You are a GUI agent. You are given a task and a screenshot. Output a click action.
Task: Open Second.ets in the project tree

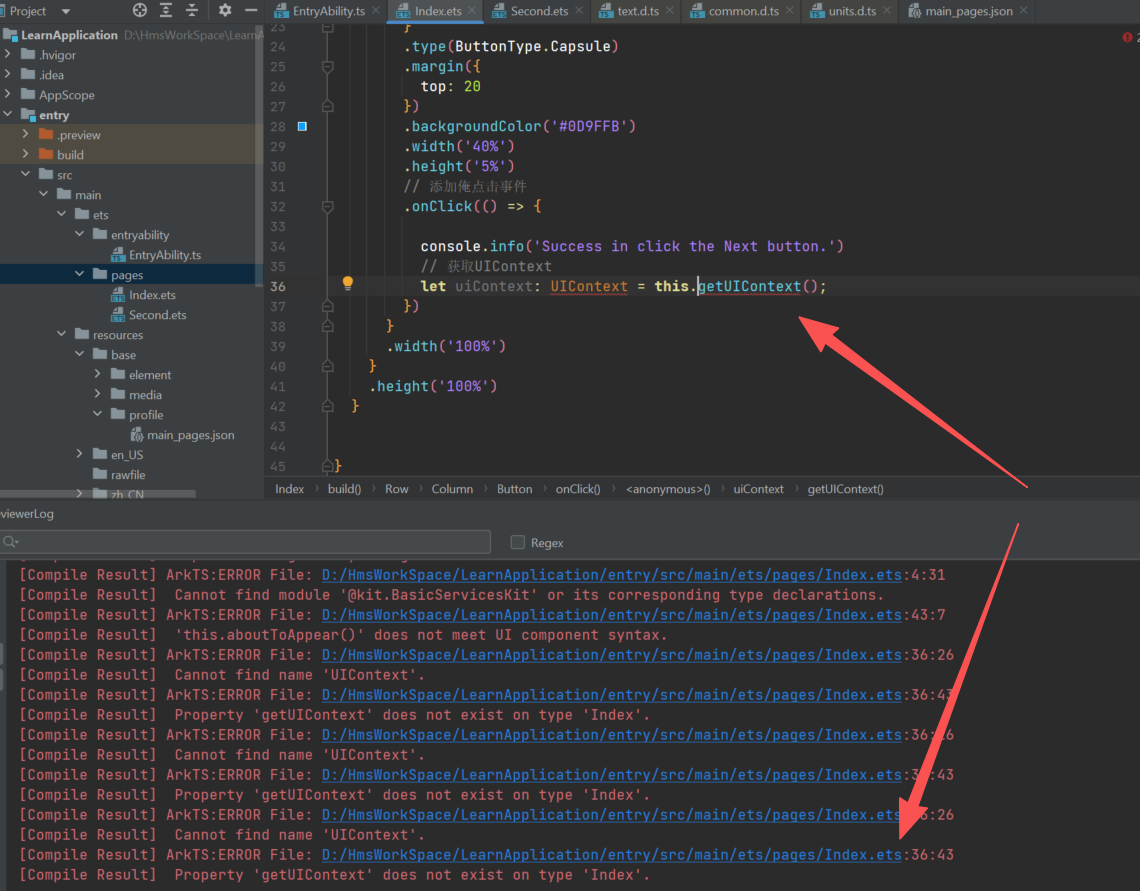tap(157, 315)
